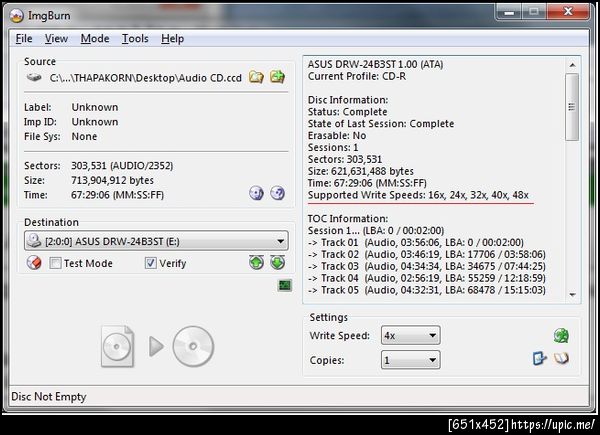Image resolution: width=600 pixels, height=435 pixels.
Task: Click the erase disc icon beside Test Mode
Action: tap(34, 263)
